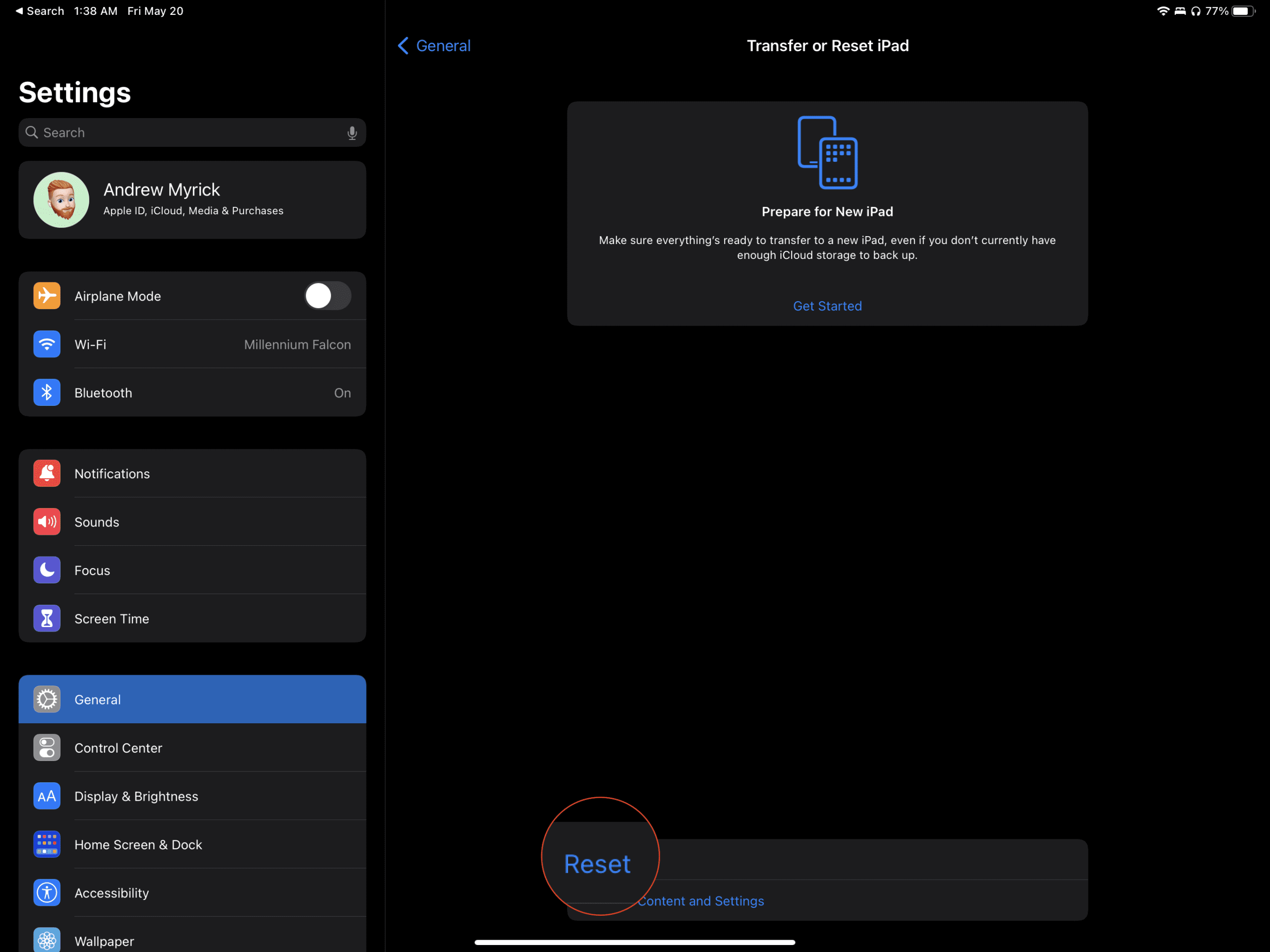
Task: Focus the Settings search field
Action: (192, 132)
